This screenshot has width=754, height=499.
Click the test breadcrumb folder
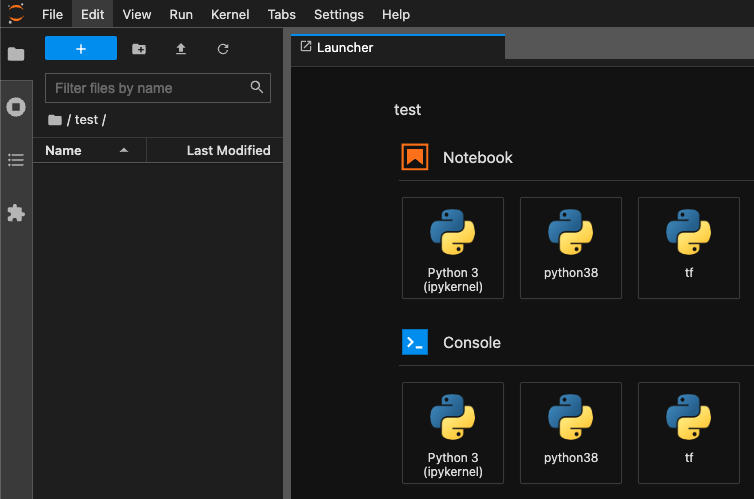point(87,120)
